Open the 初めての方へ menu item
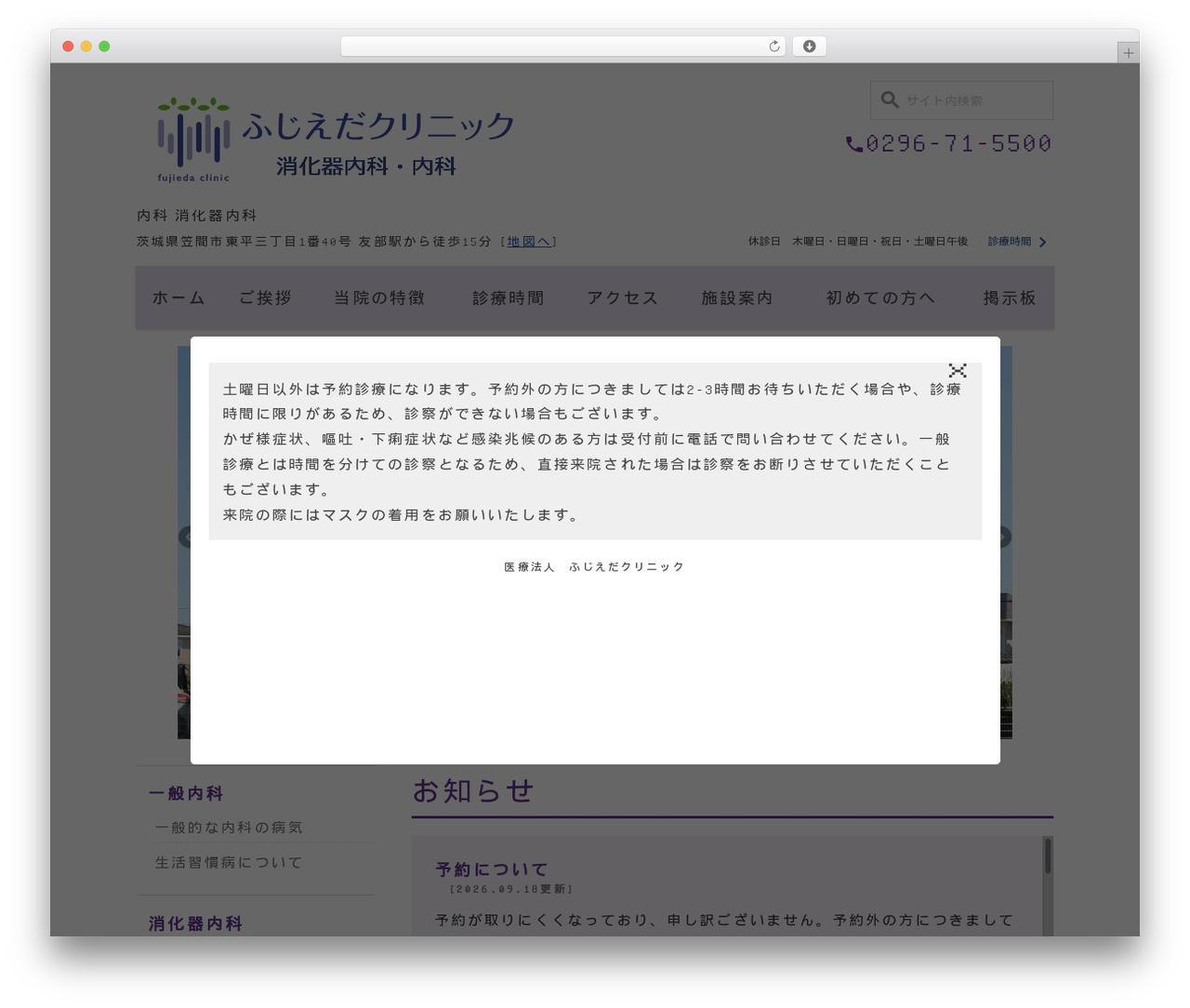 880,298
